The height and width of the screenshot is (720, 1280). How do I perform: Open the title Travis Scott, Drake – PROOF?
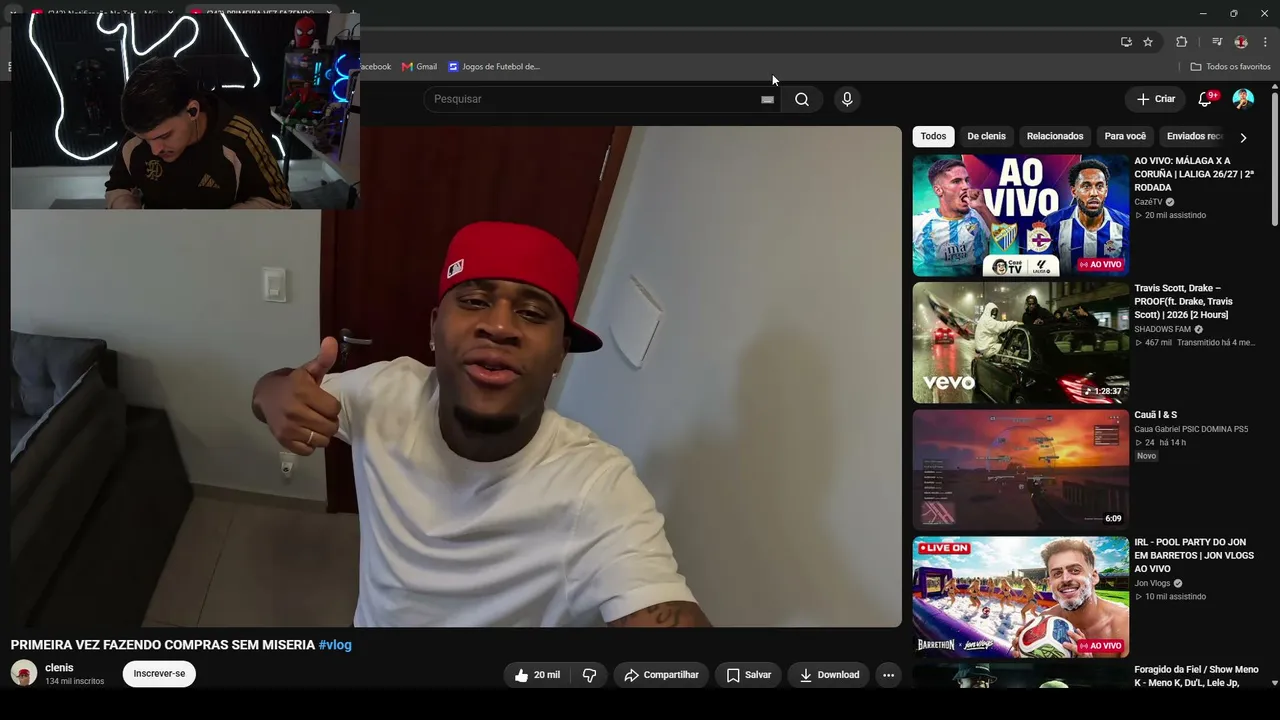coord(1184,301)
